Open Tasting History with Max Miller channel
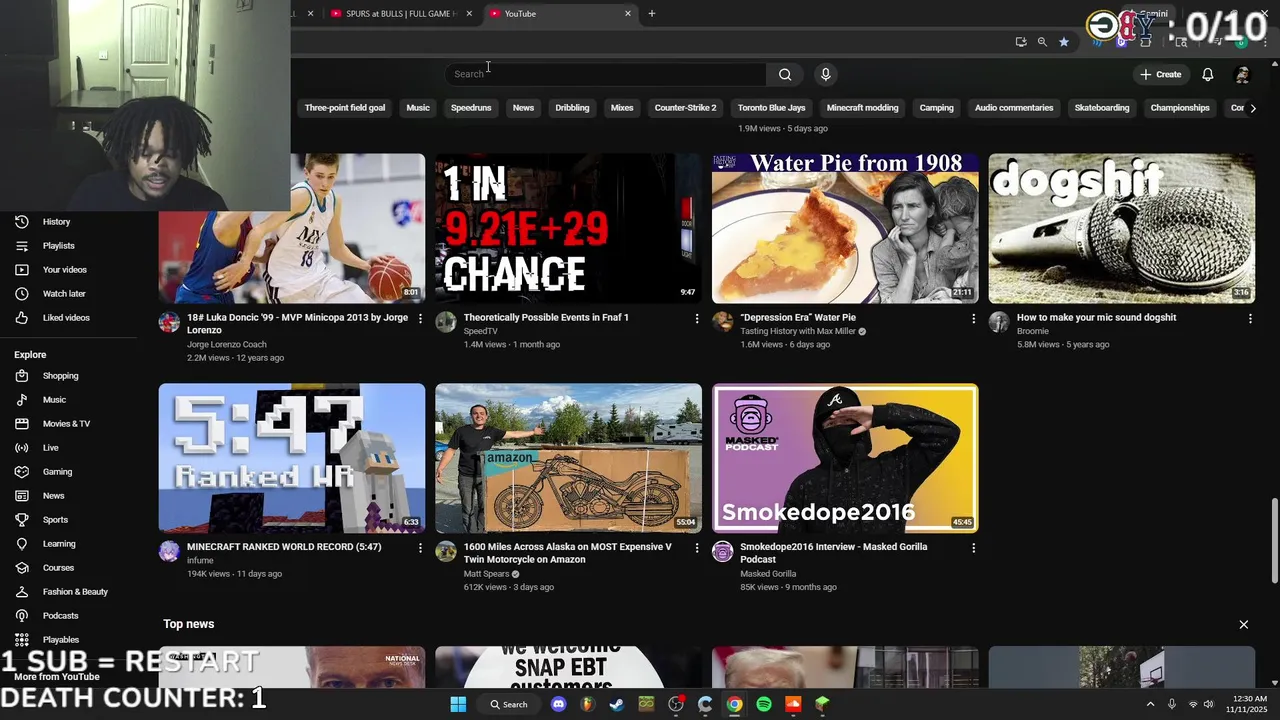Screen dimensions: 1280x720 click(798, 331)
